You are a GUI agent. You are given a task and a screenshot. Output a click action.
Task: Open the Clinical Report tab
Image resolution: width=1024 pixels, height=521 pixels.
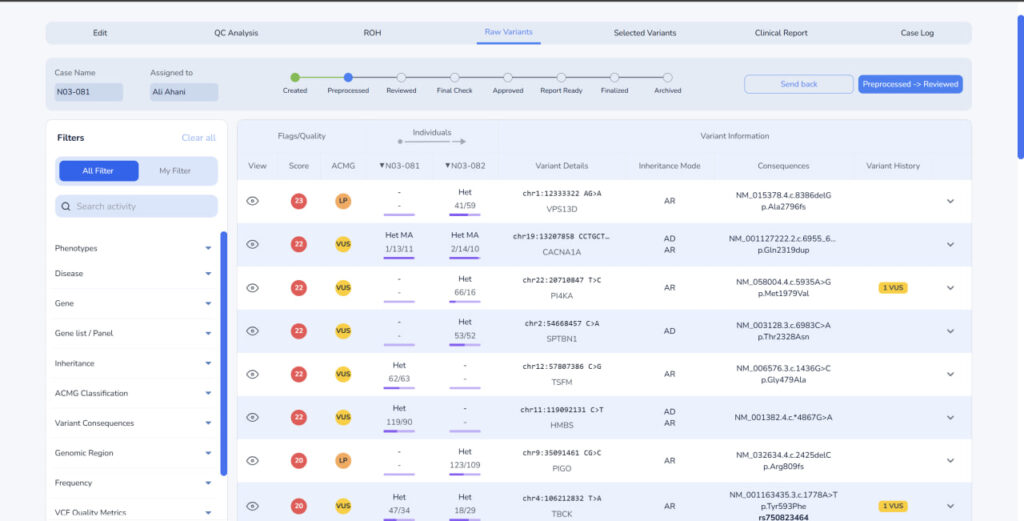[x=781, y=33]
